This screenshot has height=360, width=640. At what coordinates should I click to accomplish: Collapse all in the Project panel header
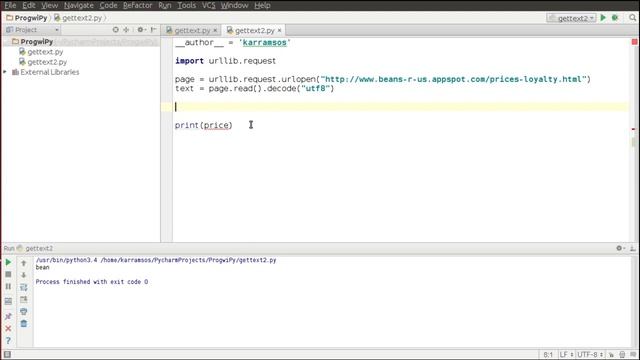(126, 30)
